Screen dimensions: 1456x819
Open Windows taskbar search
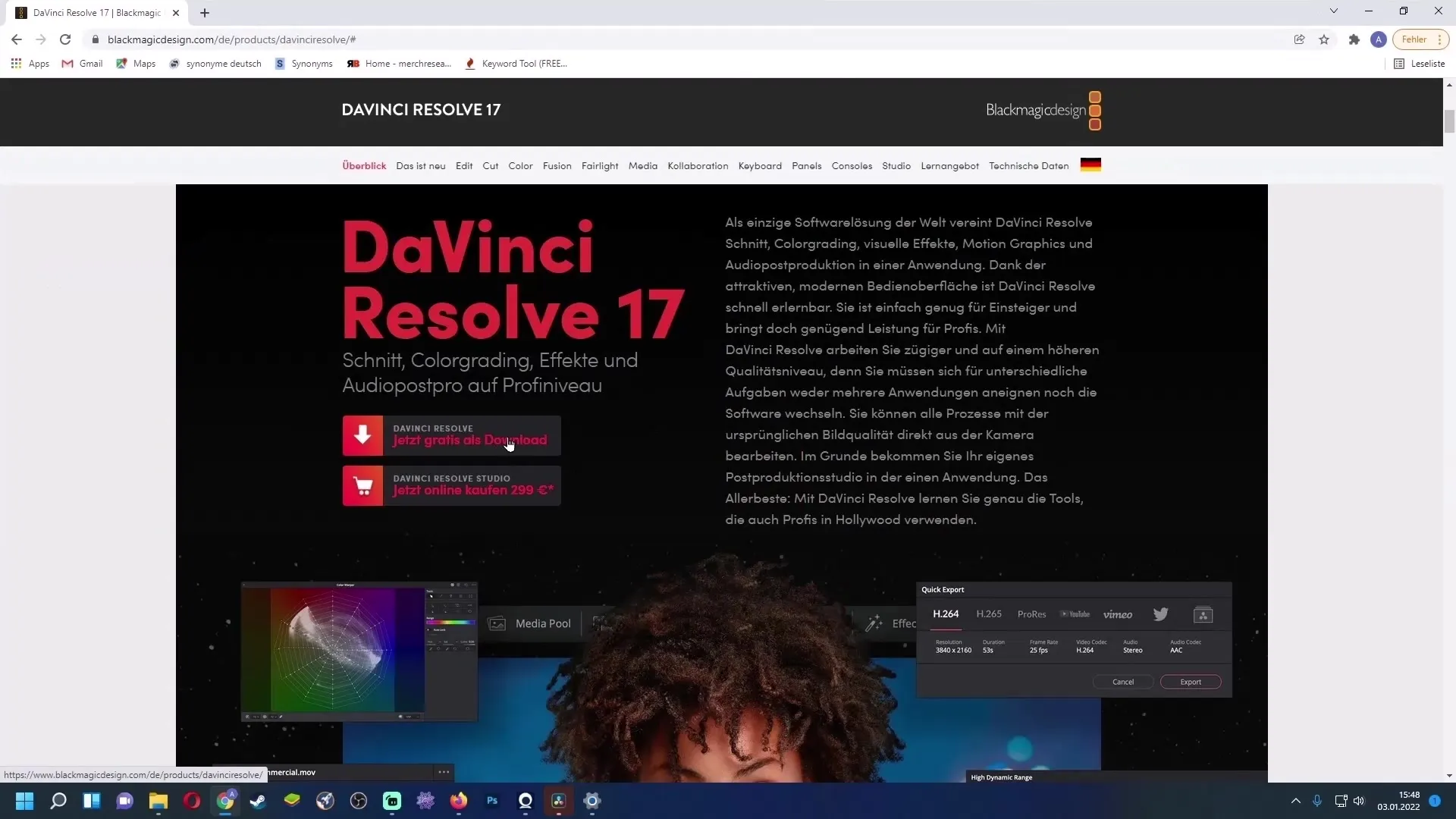tap(58, 801)
